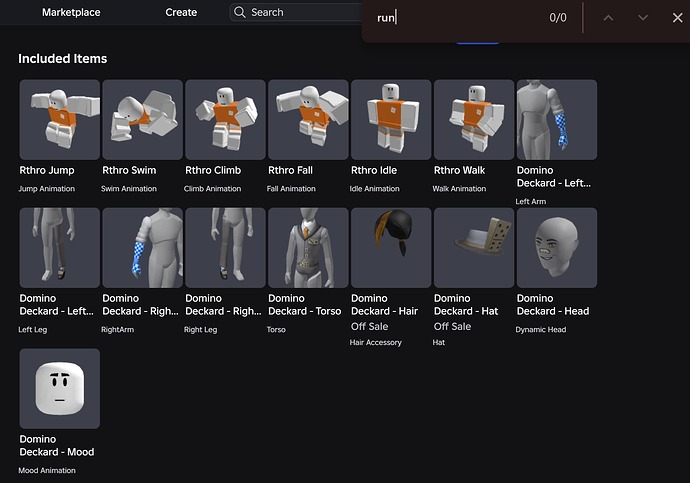The image size is (690, 483).
Task: Open Domino Deckard Left Arm thumbnail
Action: click(x=557, y=120)
